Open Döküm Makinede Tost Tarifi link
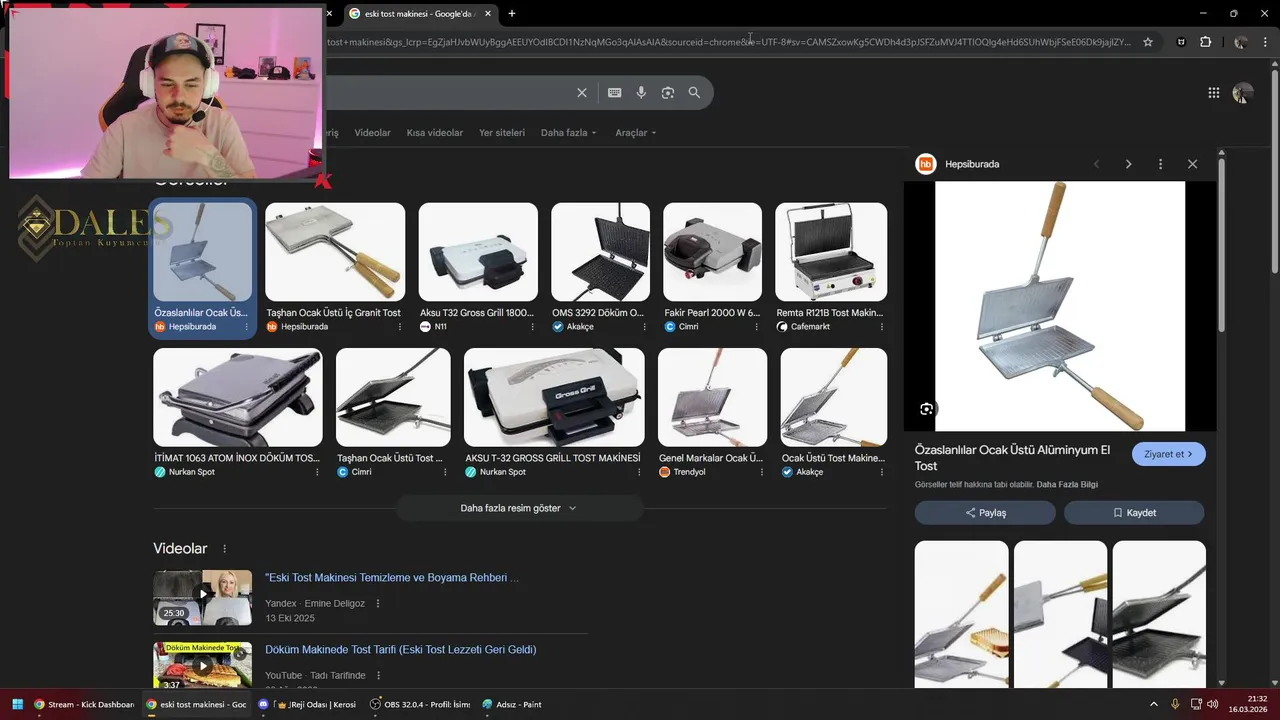This screenshot has height=720, width=1280. click(x=401, y=650)
